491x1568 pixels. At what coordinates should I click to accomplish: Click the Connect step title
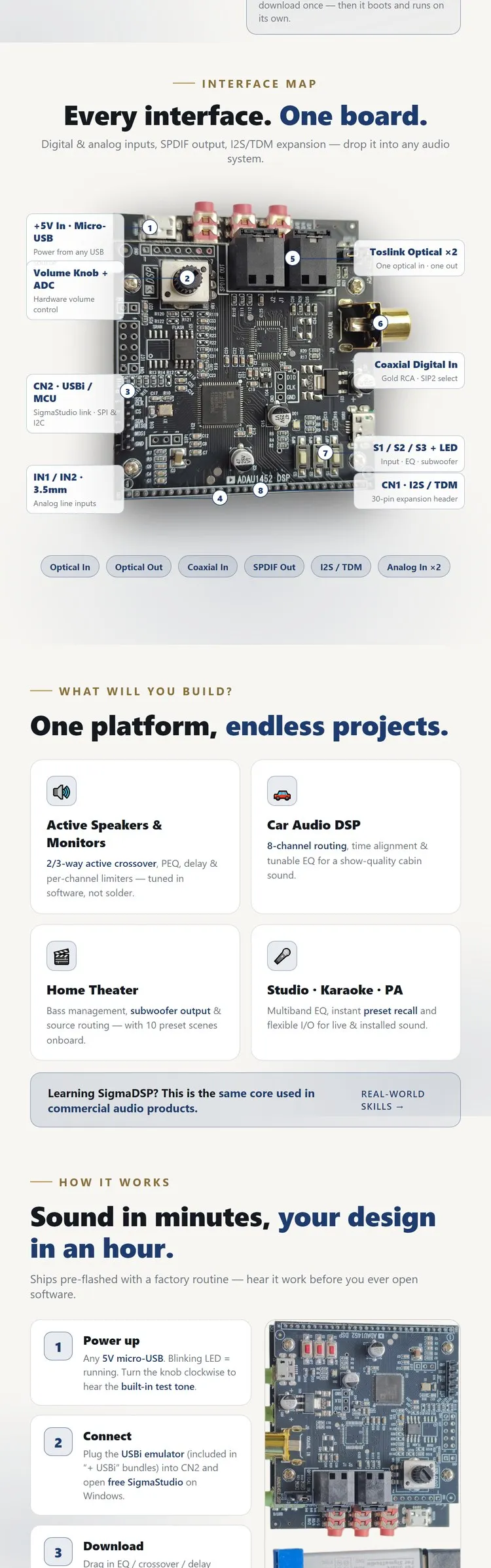tap(107, 1436)
